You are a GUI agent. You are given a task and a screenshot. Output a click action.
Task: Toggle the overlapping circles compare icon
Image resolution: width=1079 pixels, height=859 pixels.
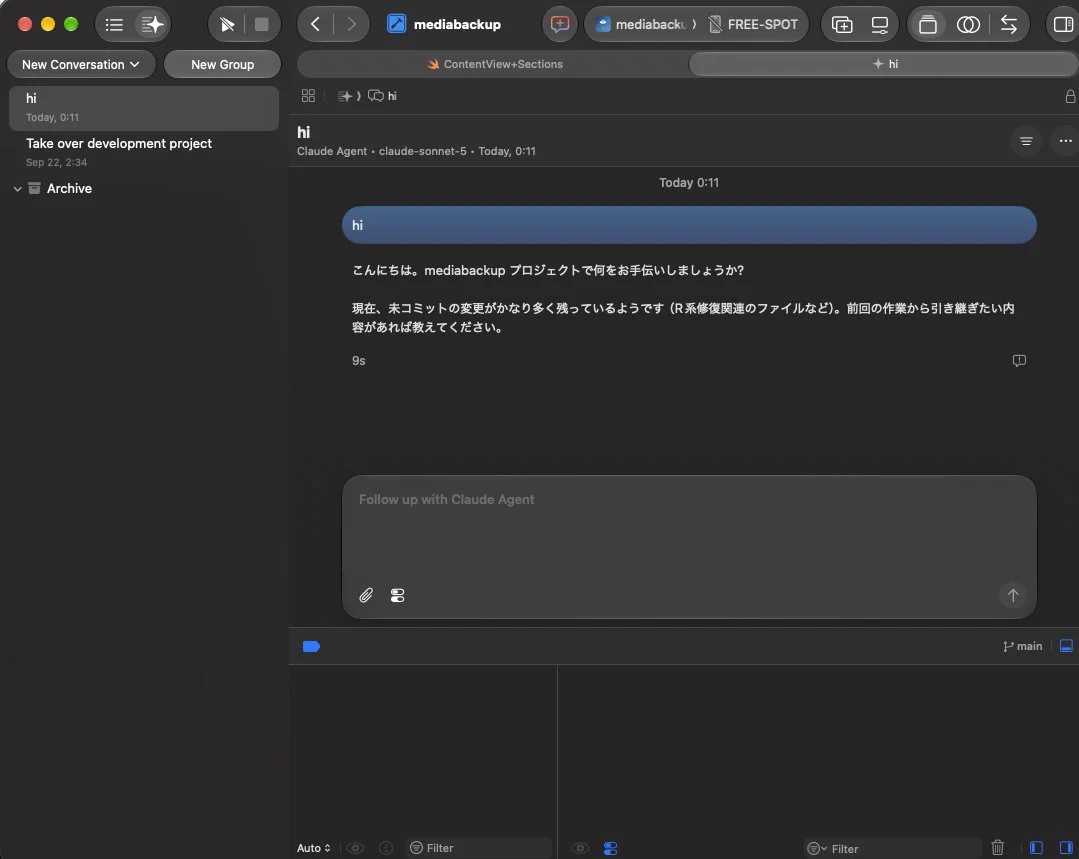click(968, 25)
